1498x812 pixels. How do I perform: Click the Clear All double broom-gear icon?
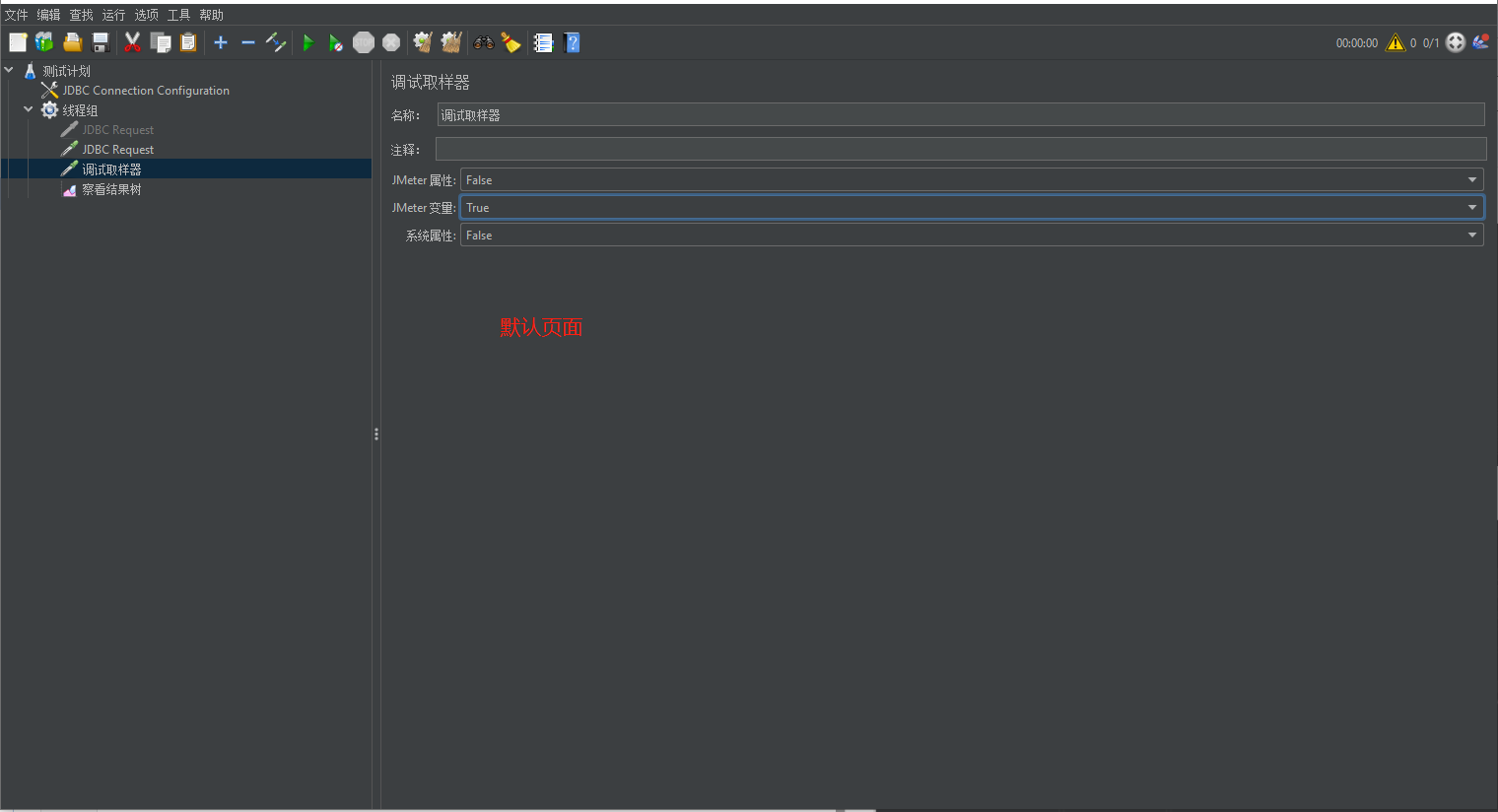451,42
